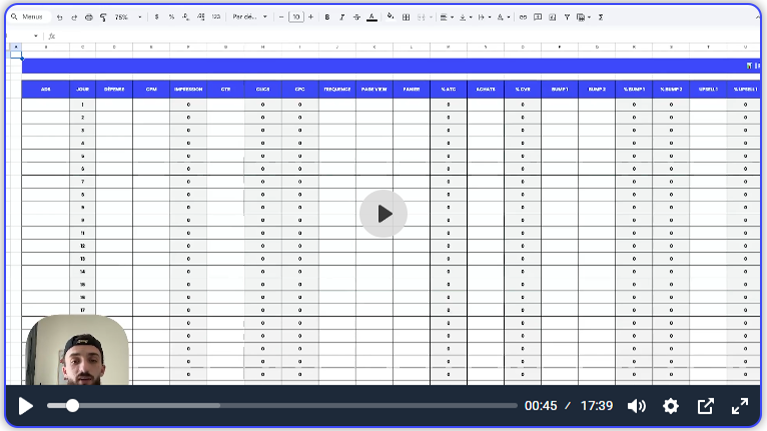767x431 pixels.
Task: Open the Name box dropdown arrow
Action: point(36,36)
